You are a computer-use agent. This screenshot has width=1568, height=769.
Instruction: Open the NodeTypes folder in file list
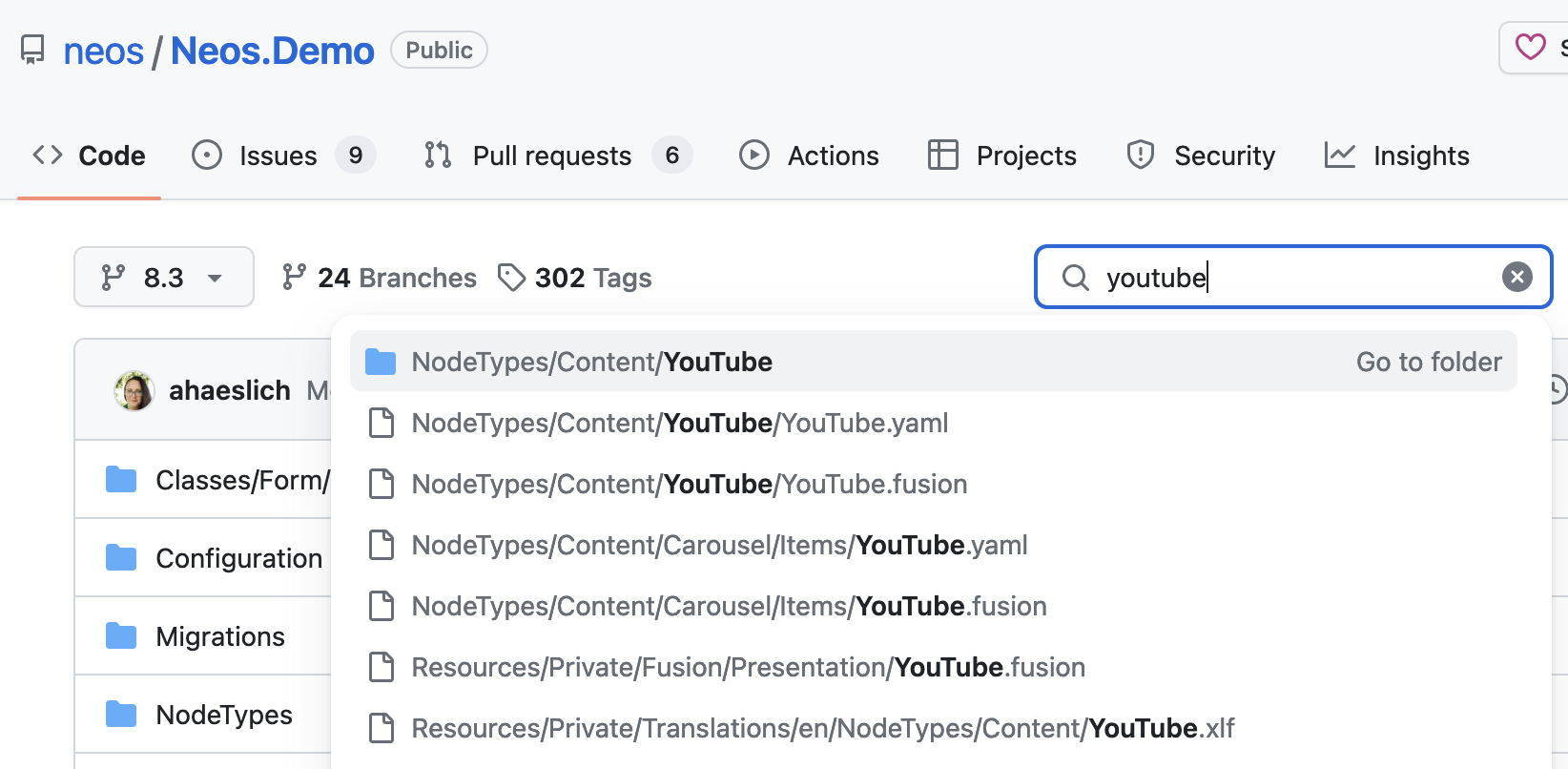pyautogui.click(x=224, y=715)
